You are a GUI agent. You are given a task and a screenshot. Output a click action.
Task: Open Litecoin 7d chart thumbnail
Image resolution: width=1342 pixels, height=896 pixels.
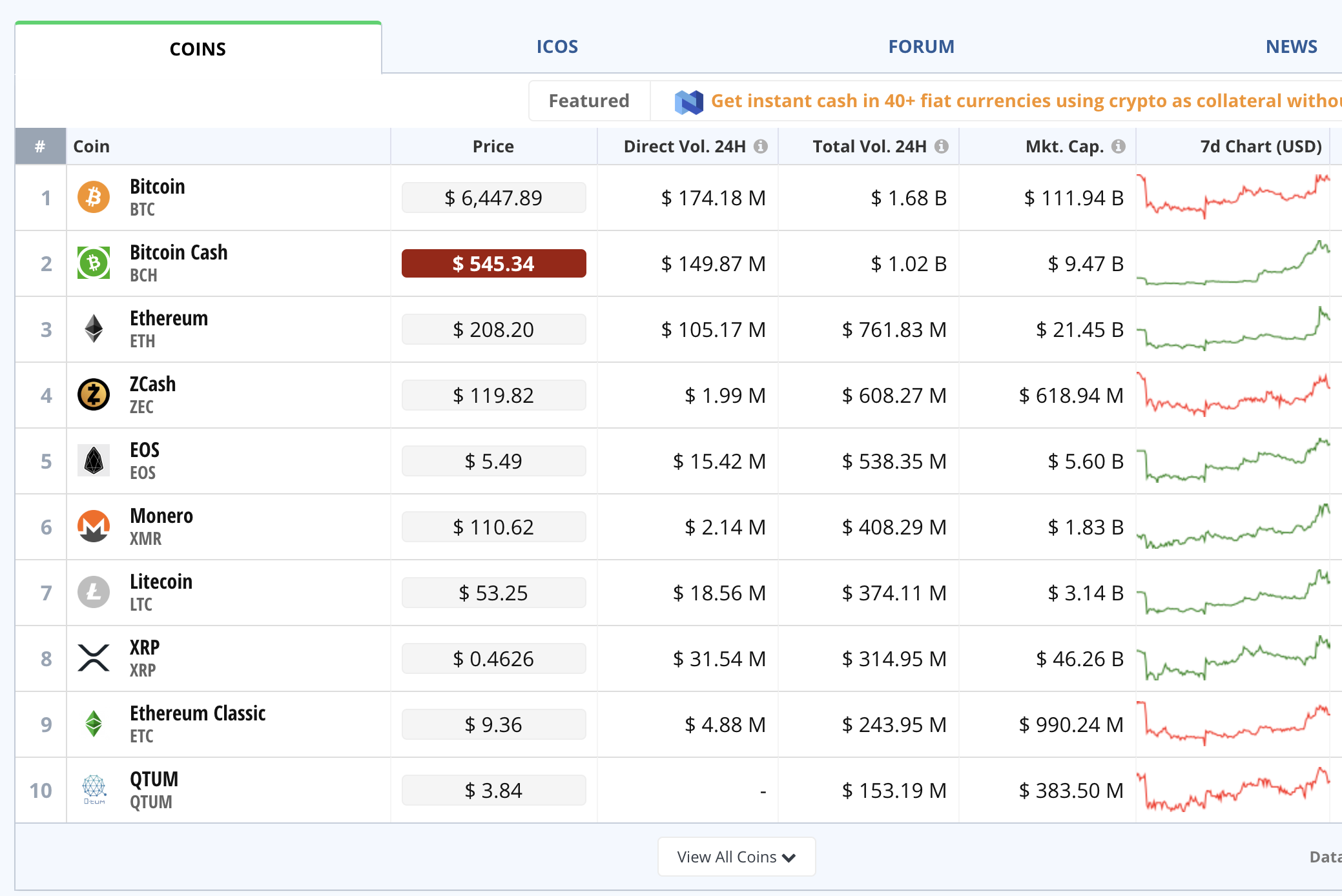pos(1233,592)
